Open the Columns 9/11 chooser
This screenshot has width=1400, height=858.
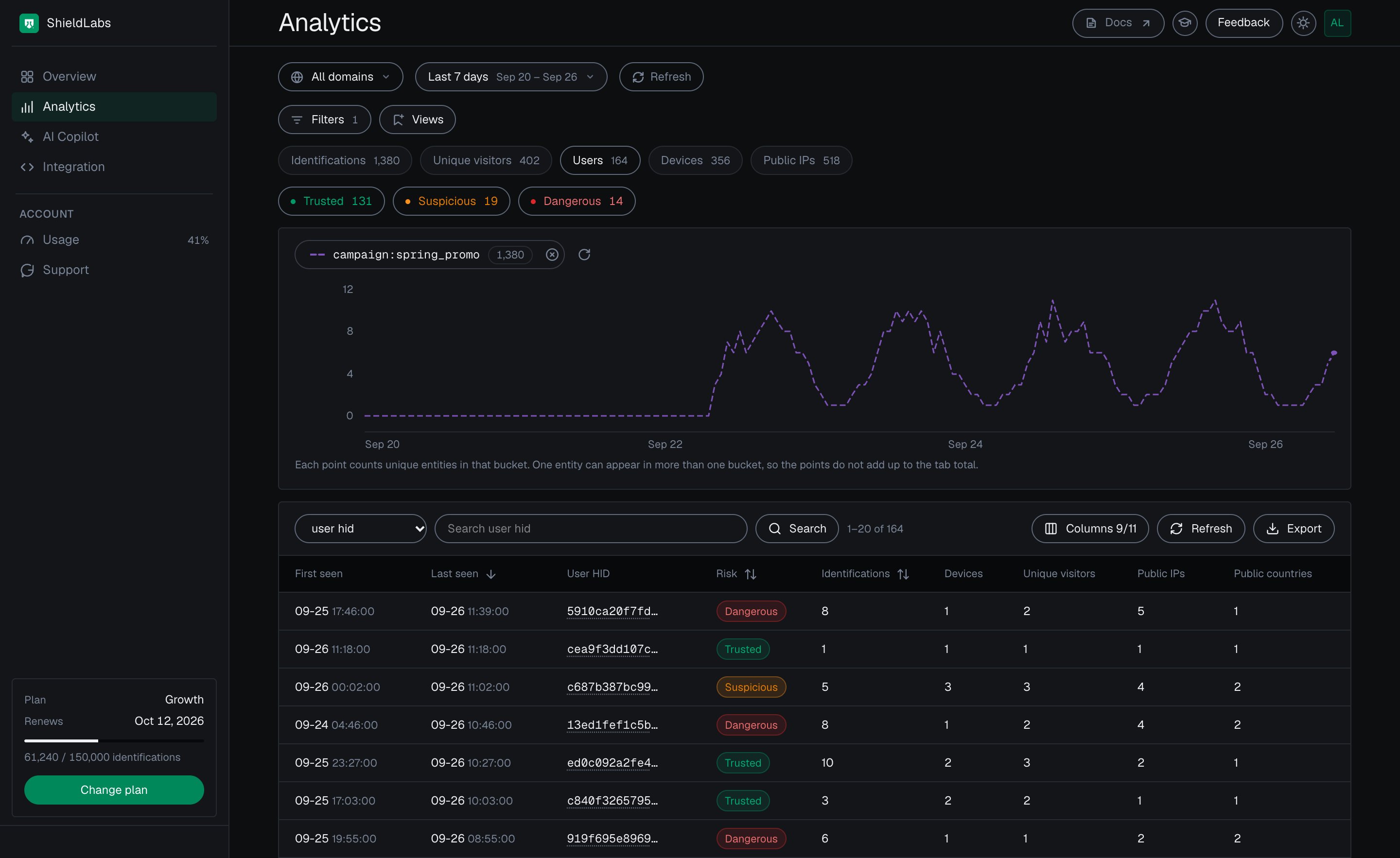[1090, 529]
